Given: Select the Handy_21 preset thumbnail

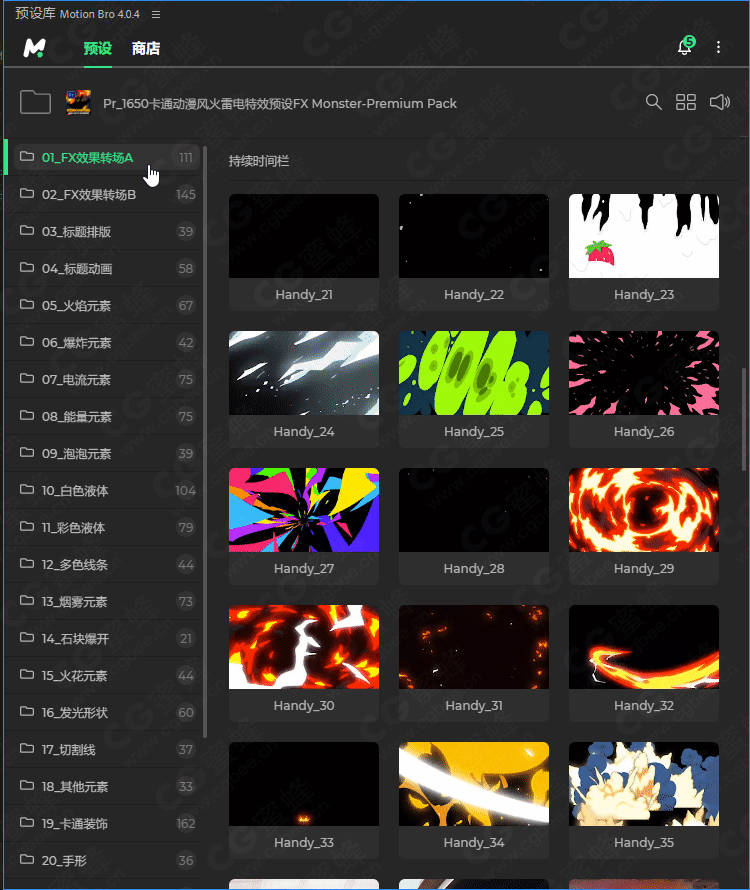Looking at the screenshot, I should pyautogui.click(x=304, y=236).
